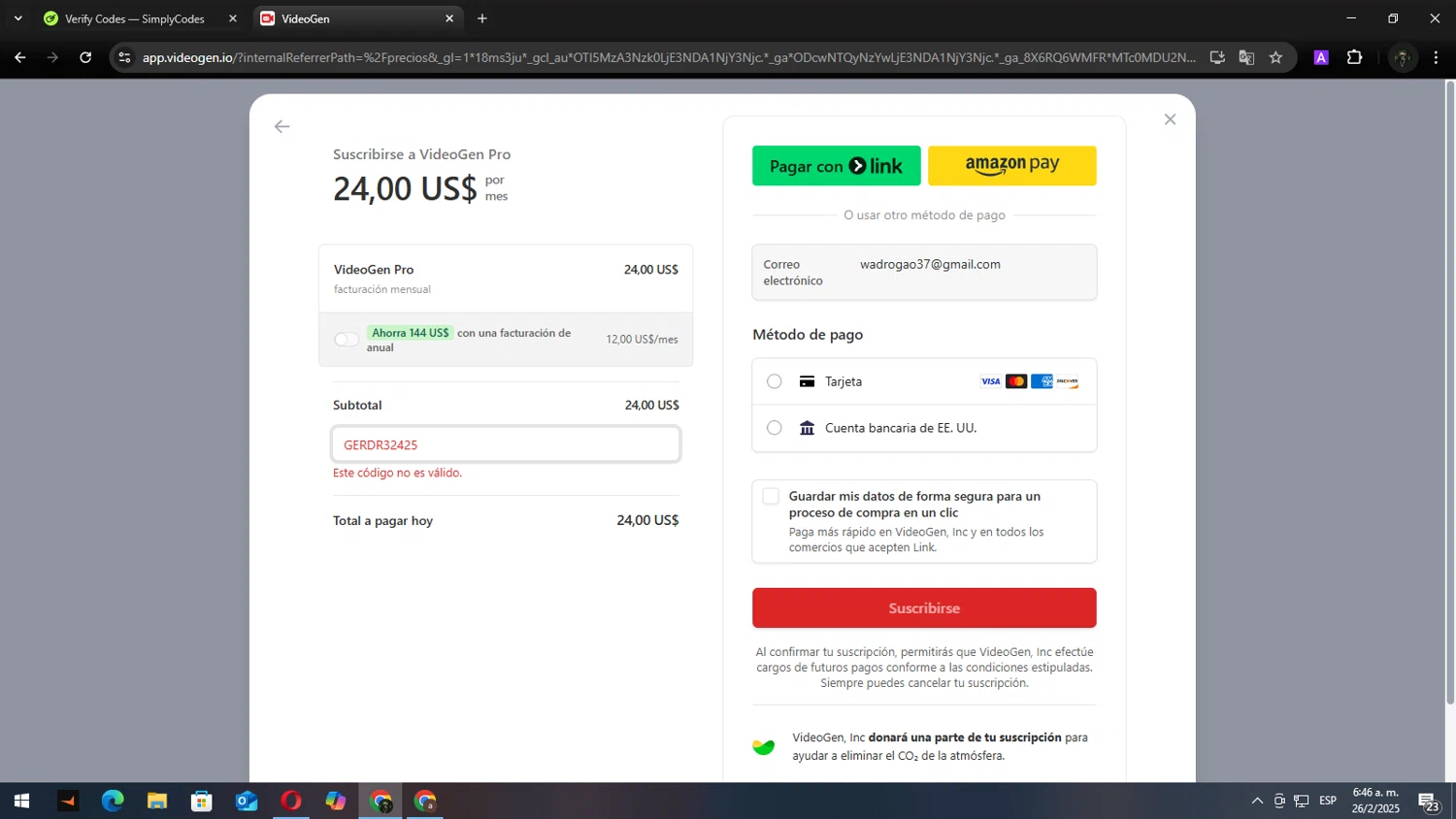Open Outlook from taskbar
This screenshot has width=1456, height=819.
click(247, 801)
